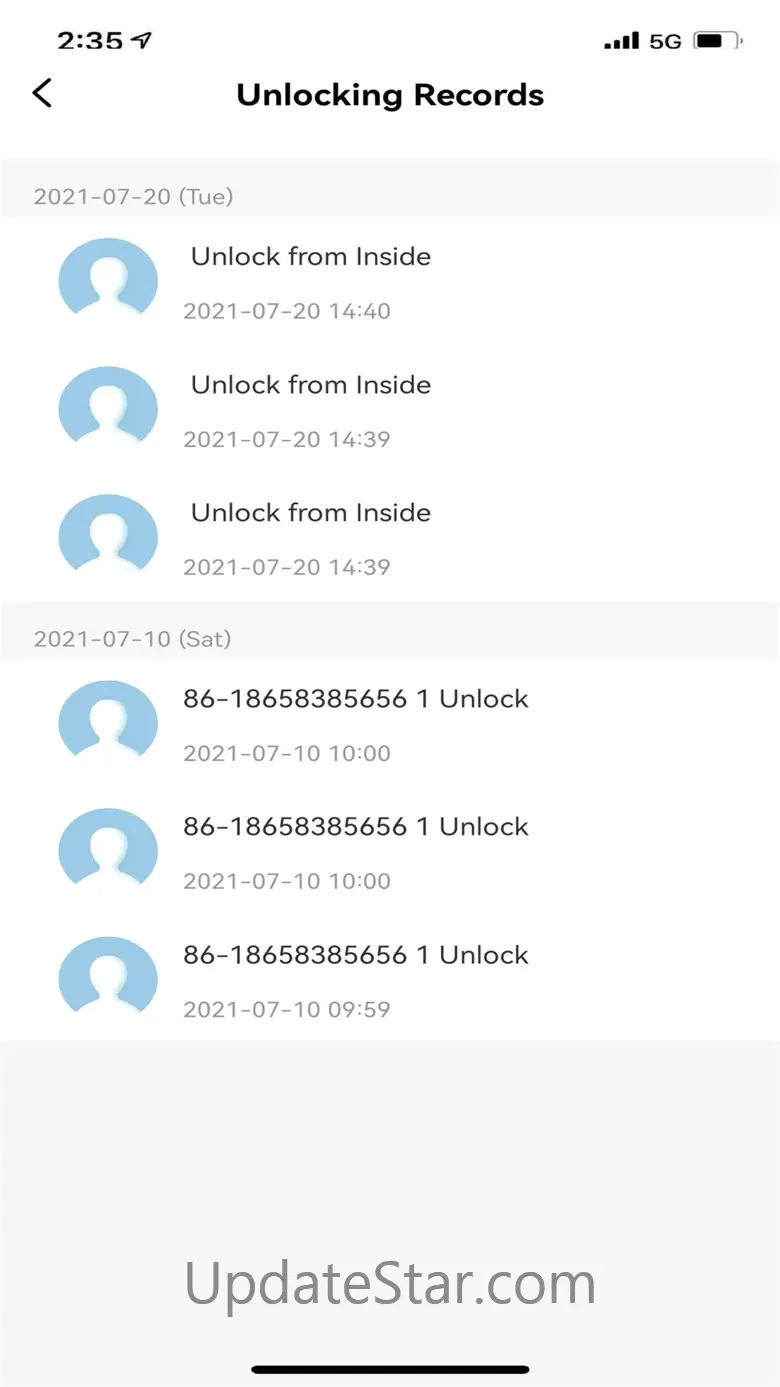The height and width of the screenshot is (1387, 780).
Task: Open the Unlock from Inside record at 14:40
Action: pyautogui.click(x=311, y=257)
